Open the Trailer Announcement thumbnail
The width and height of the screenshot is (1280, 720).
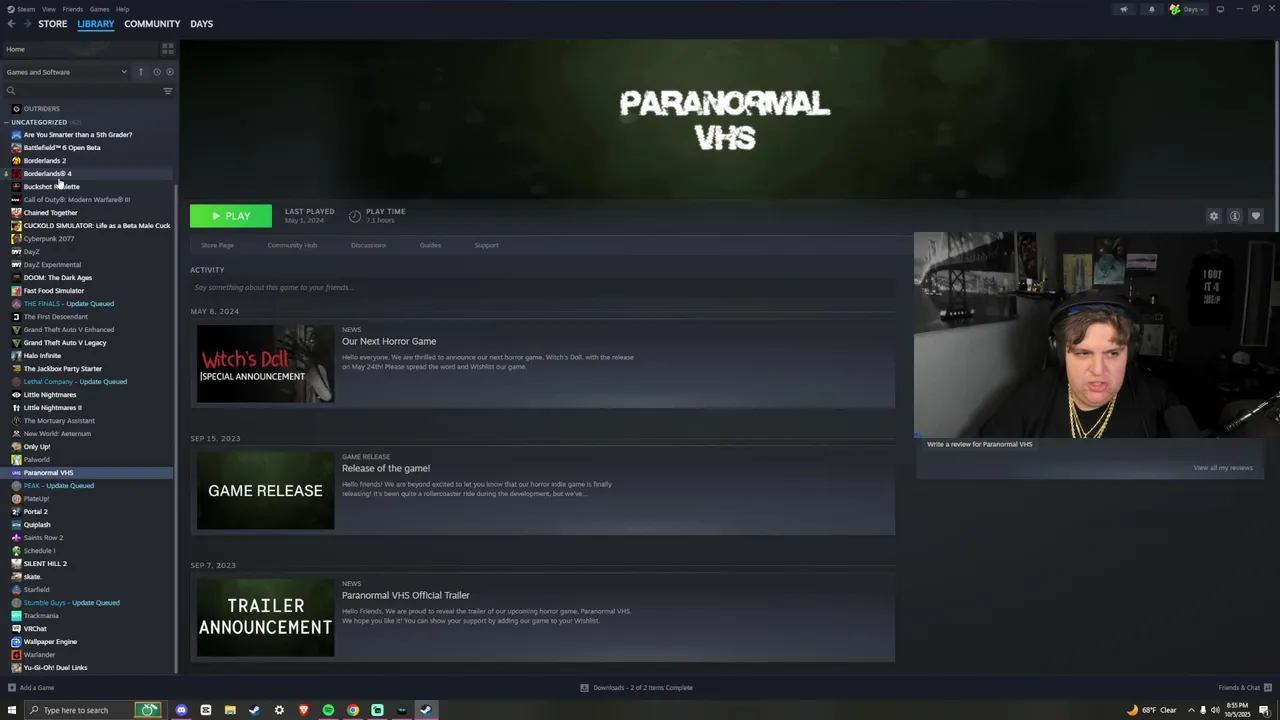coord(265,618)
